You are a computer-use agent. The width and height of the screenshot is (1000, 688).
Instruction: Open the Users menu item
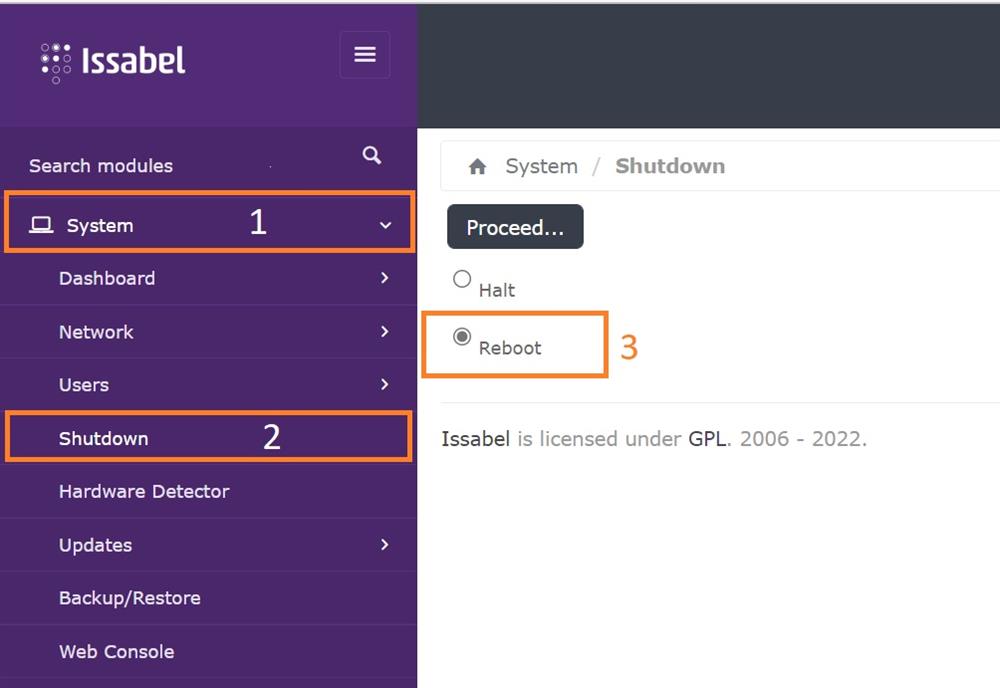(x=83, y=384)
